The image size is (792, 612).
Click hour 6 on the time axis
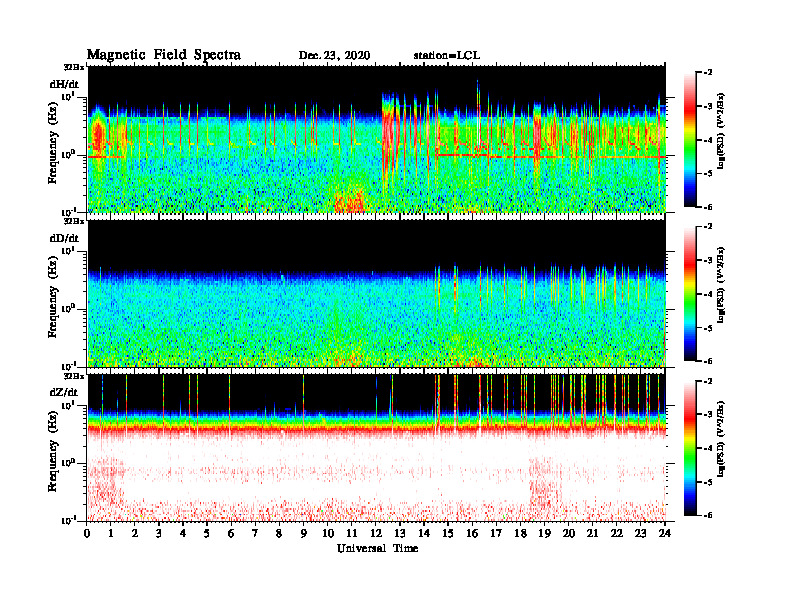231,534
